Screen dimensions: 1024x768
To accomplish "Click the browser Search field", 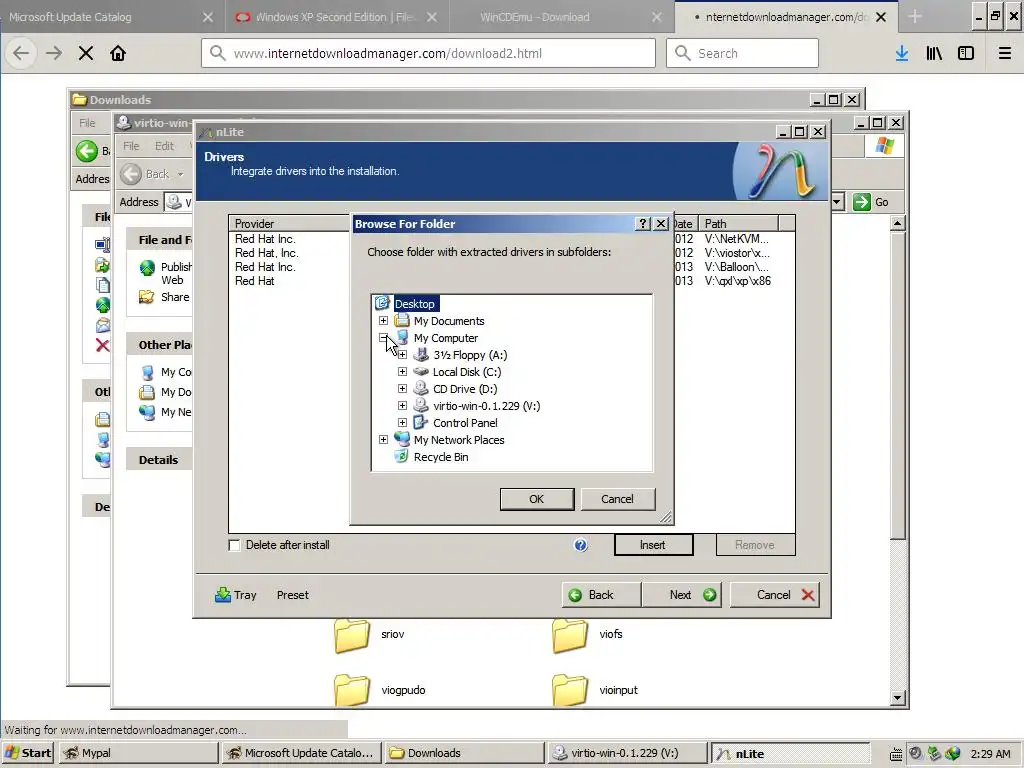I will click(x=743, y=54).
